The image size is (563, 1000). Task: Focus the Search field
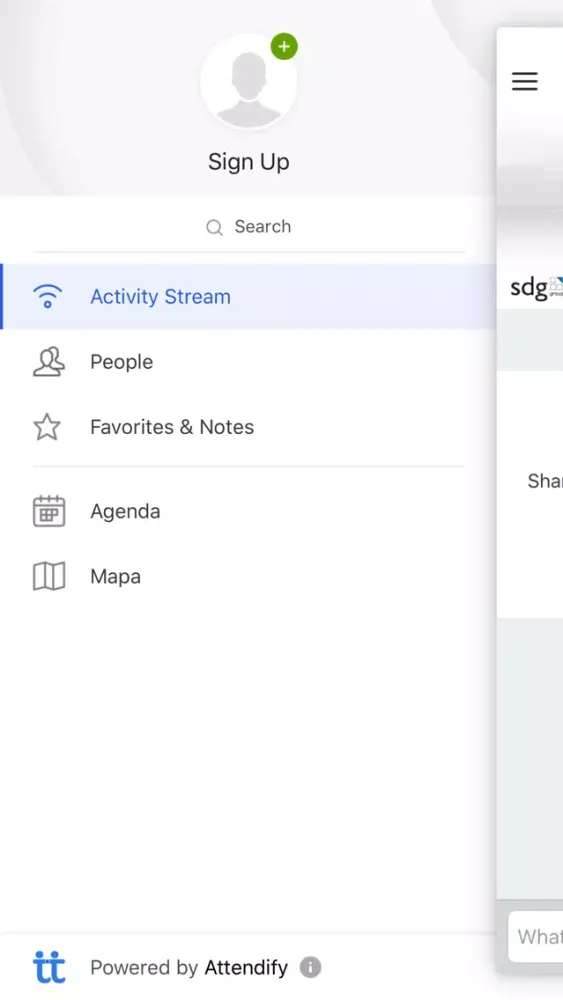(249, 226)
